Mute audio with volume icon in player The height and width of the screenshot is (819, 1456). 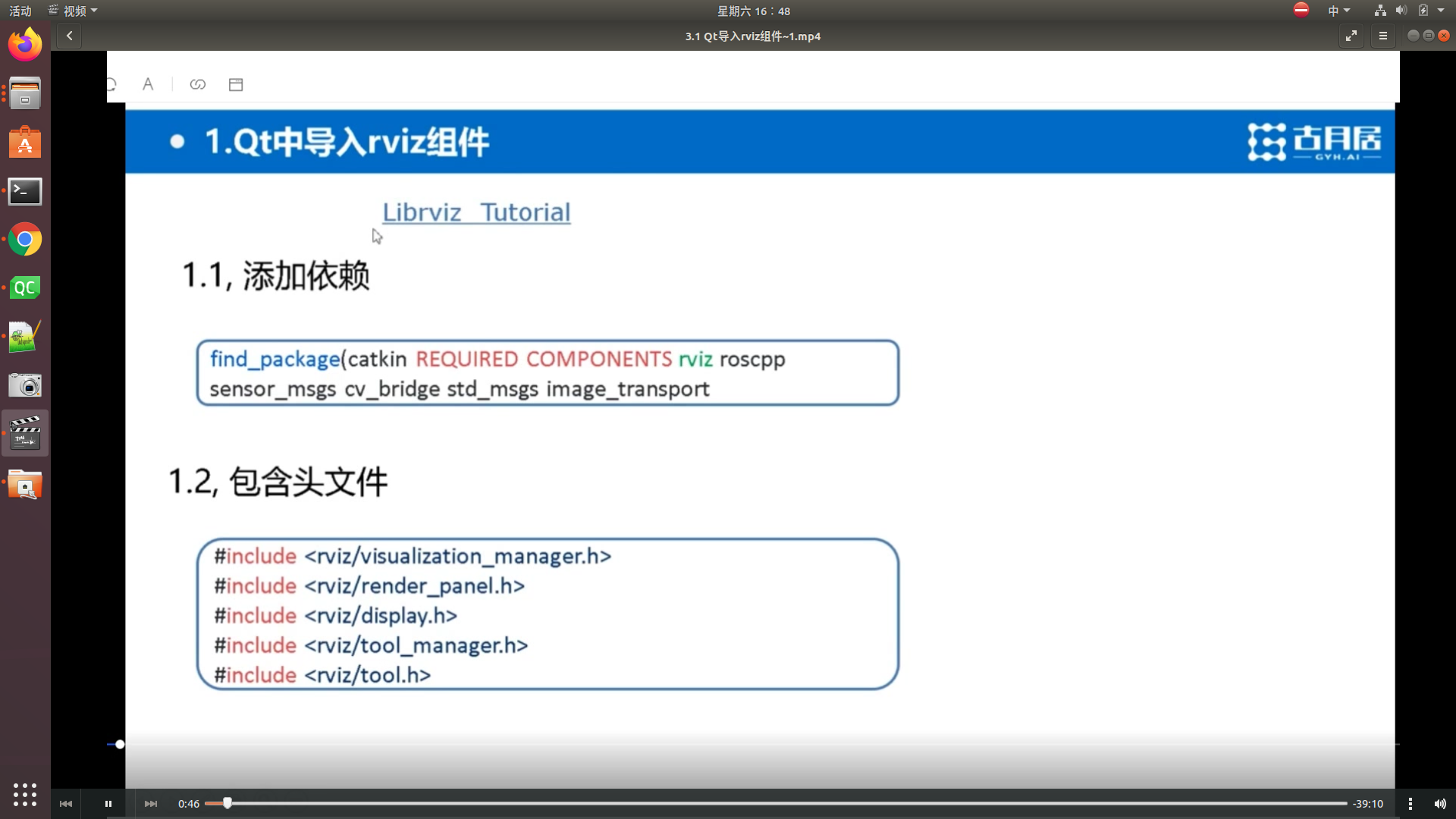(1440, 804)
